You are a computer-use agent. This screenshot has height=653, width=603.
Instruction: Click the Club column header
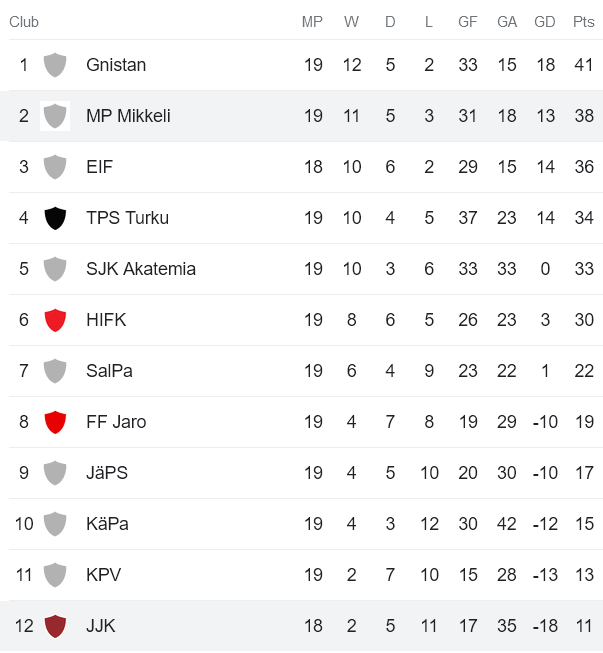24,22
